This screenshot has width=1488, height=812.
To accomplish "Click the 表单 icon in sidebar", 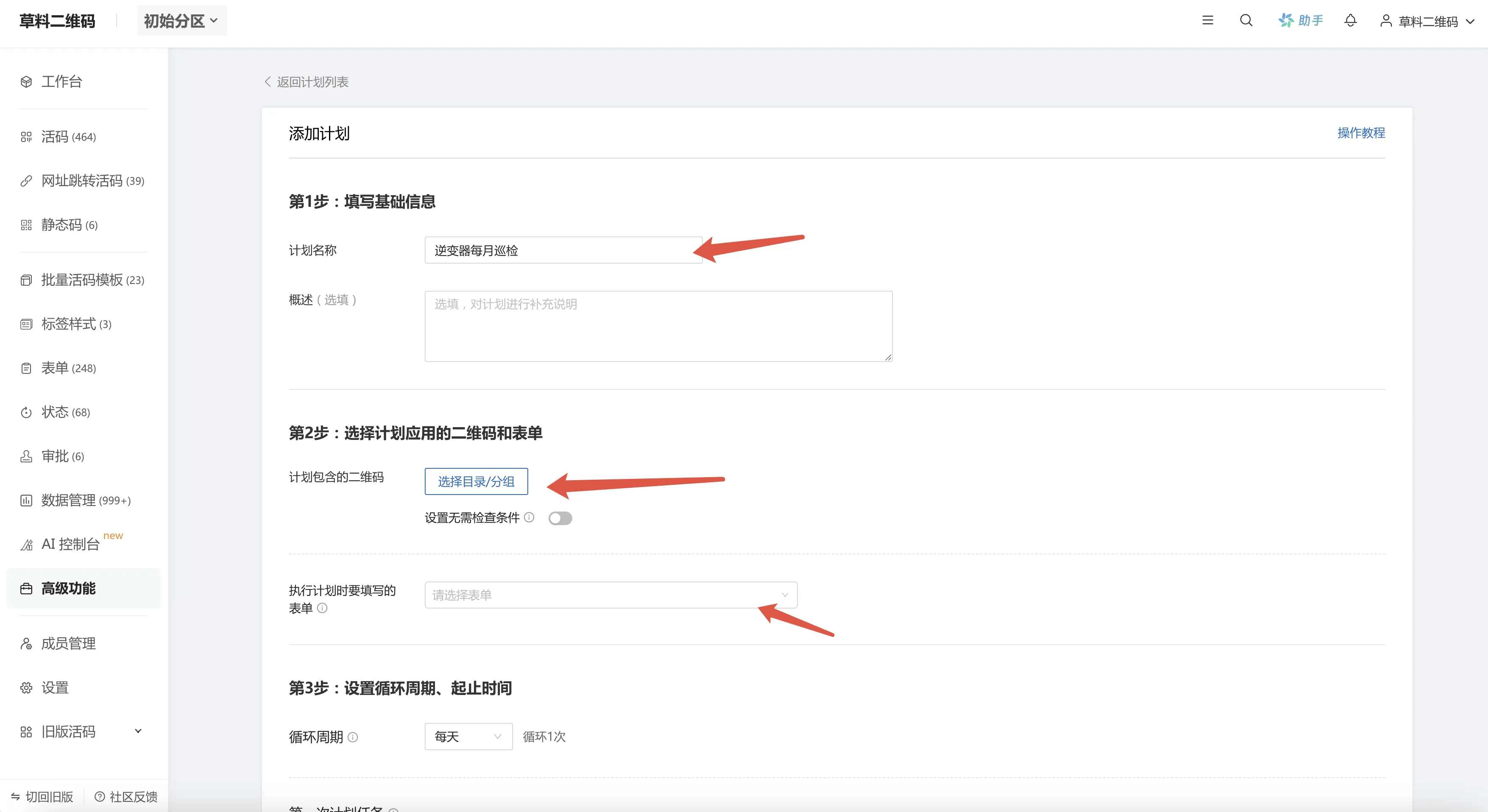I will pos(26,368).
